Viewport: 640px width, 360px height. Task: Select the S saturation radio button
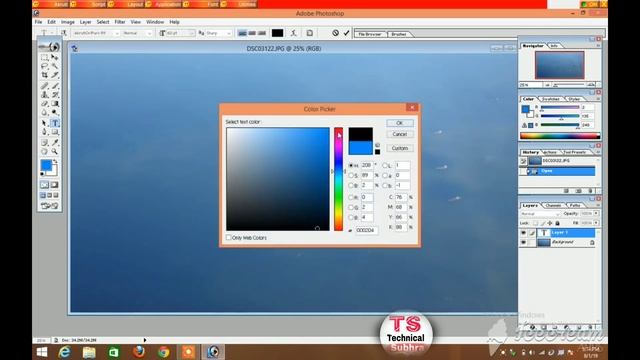point(351,175)
